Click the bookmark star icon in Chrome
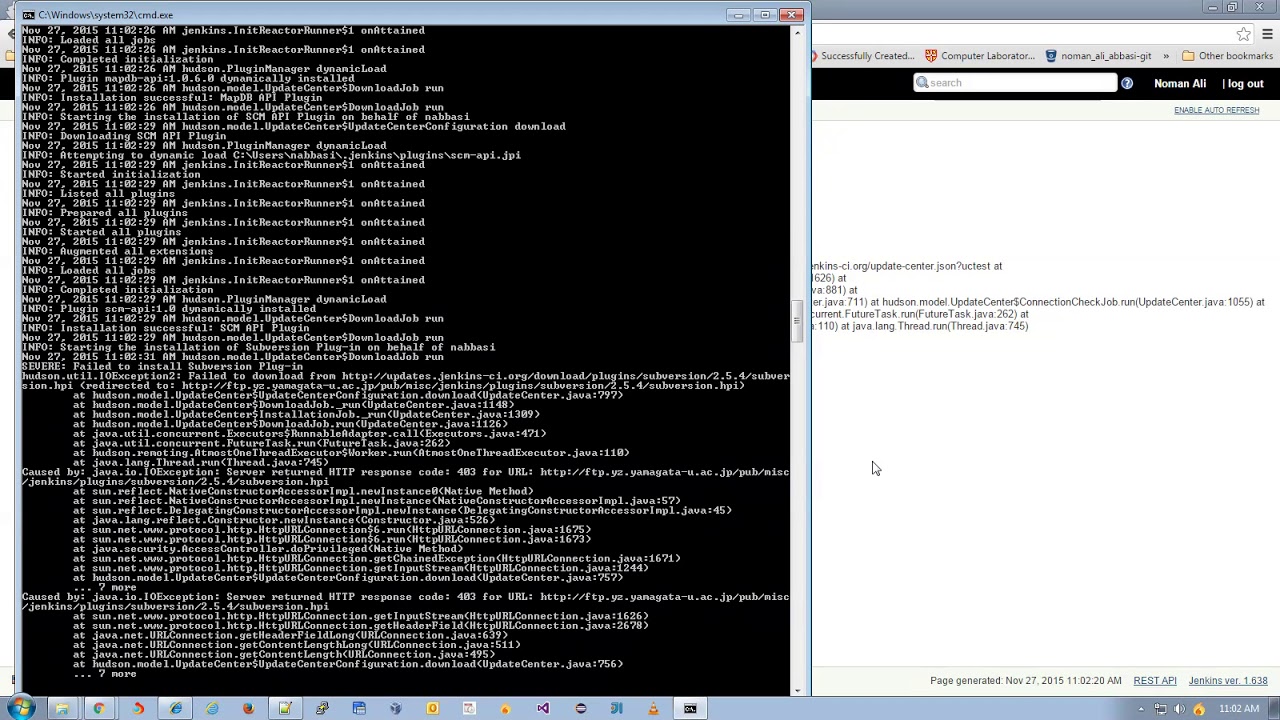 (x=1244, y=34)
